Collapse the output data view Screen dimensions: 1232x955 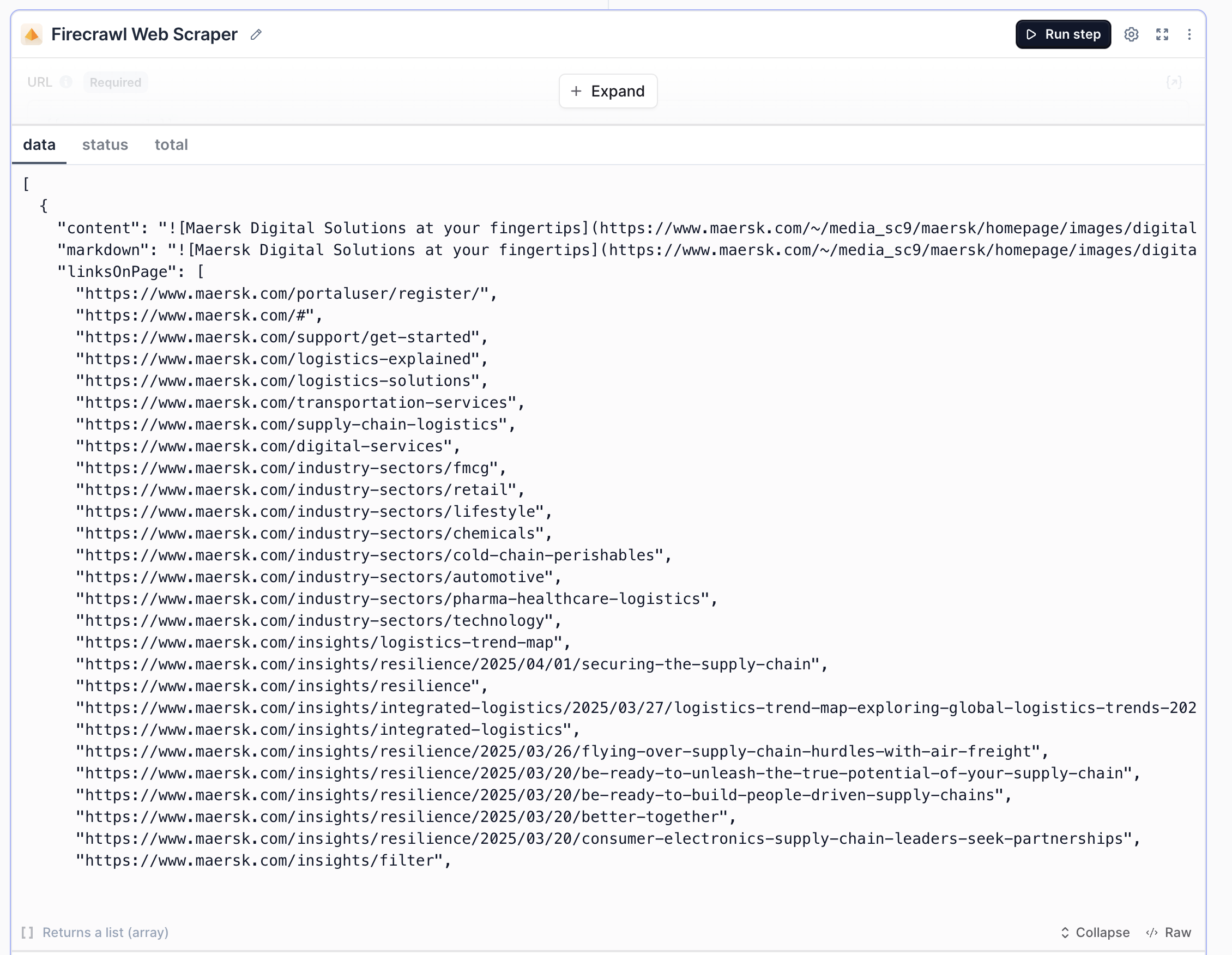click(x=1095, y=933)
